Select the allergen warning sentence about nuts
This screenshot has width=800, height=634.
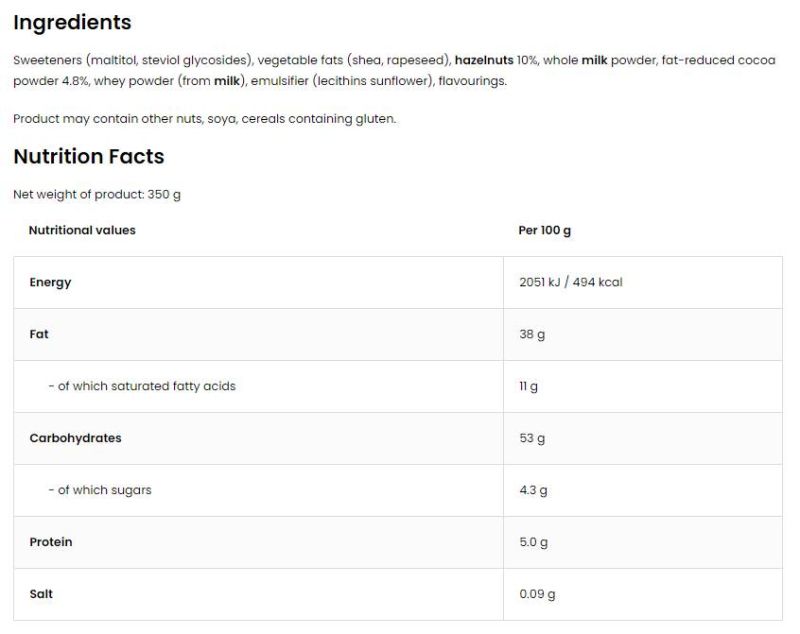(x=205, y=119)
